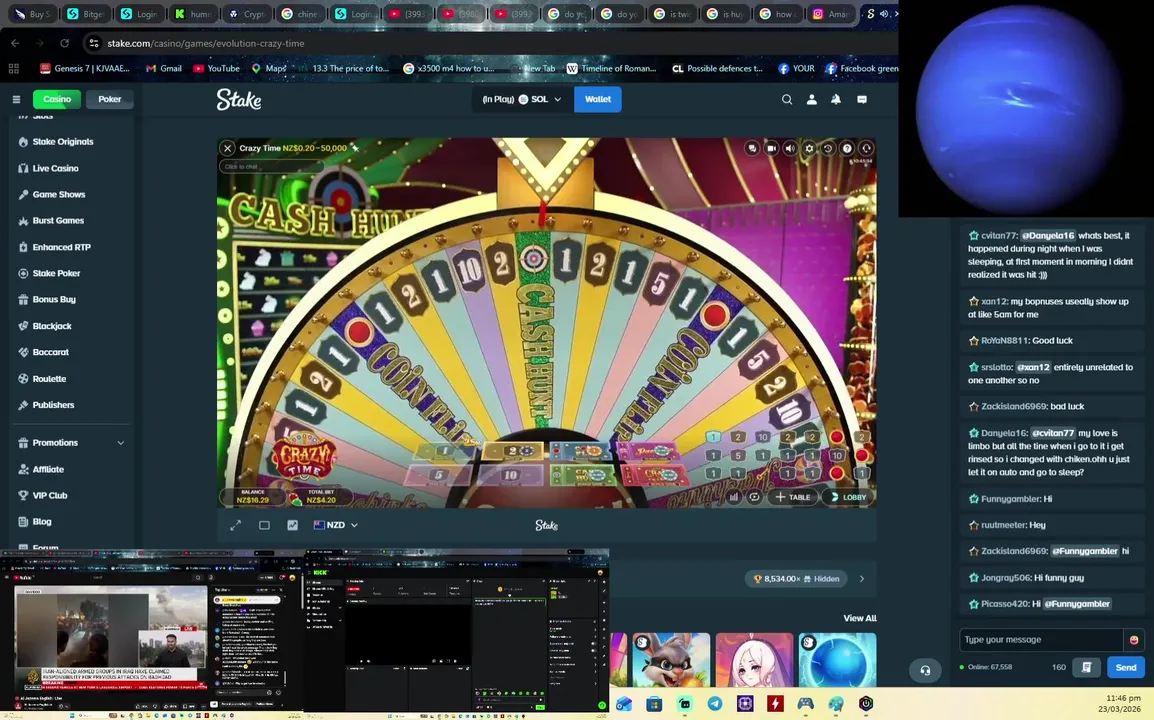Open Baccarat in sidebar
The image size is (1154, 720).
click(x=50, y=352)
